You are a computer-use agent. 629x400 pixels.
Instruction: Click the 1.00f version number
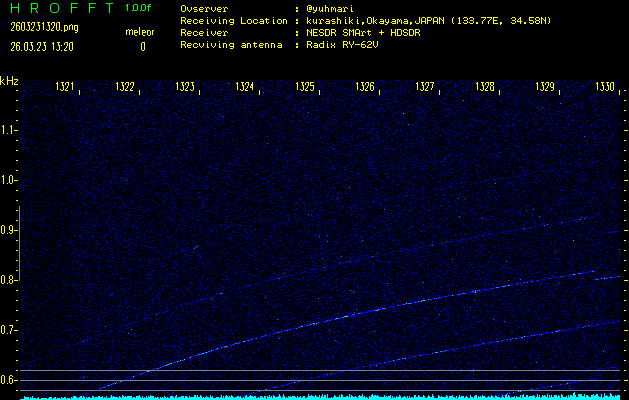pos(140,8)
